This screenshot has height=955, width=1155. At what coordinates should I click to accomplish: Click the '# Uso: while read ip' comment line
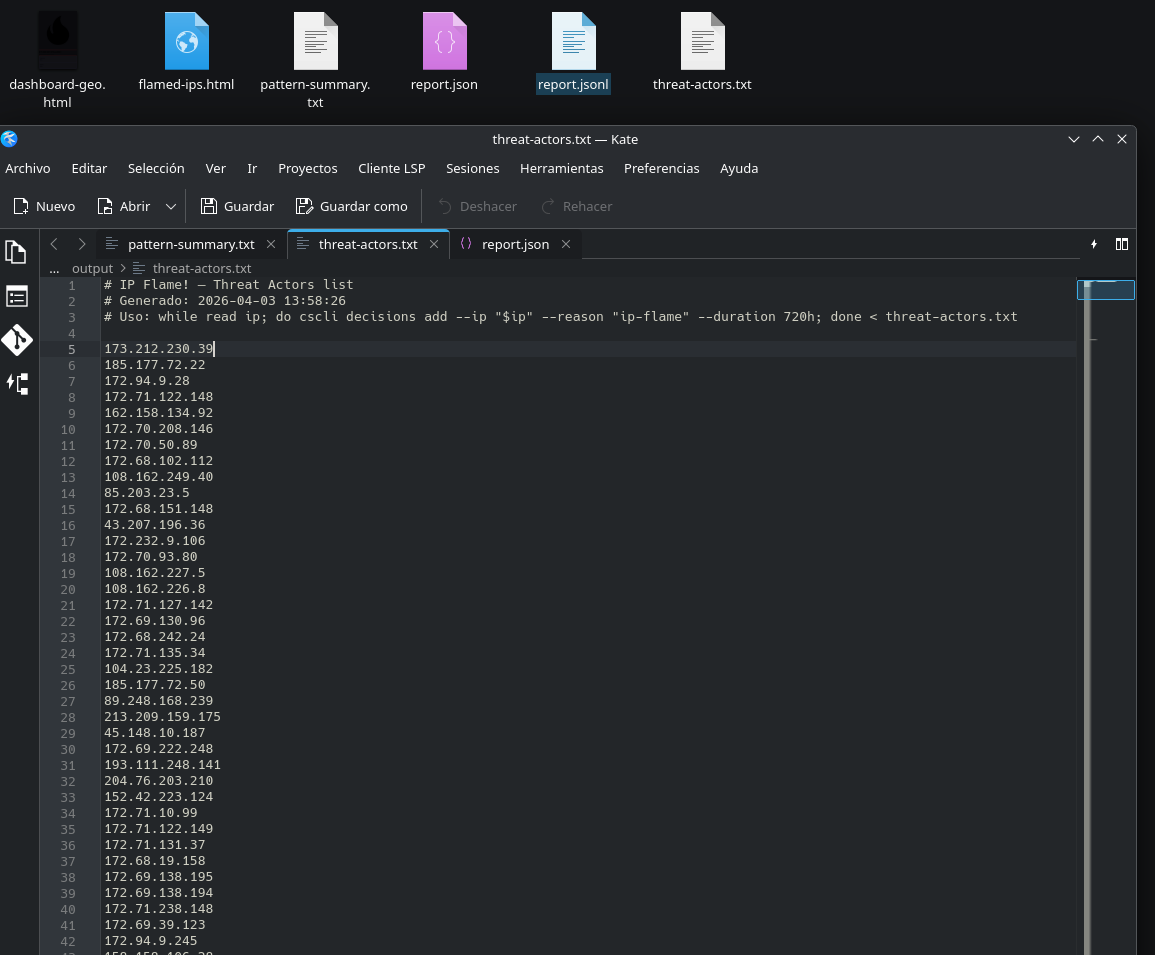coord(561,317)
